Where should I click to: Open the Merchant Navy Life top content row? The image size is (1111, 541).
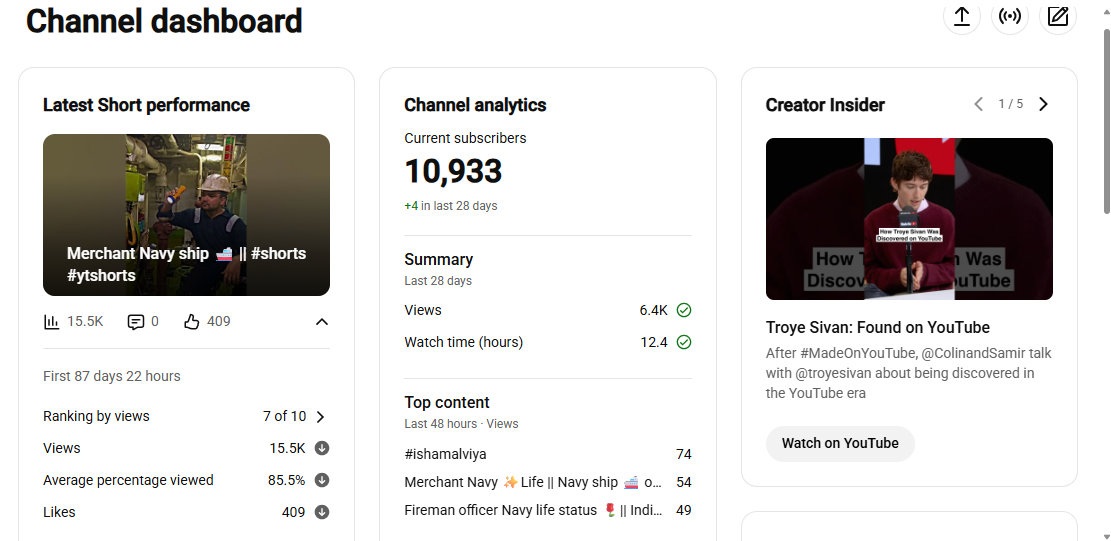click(548, 482)
